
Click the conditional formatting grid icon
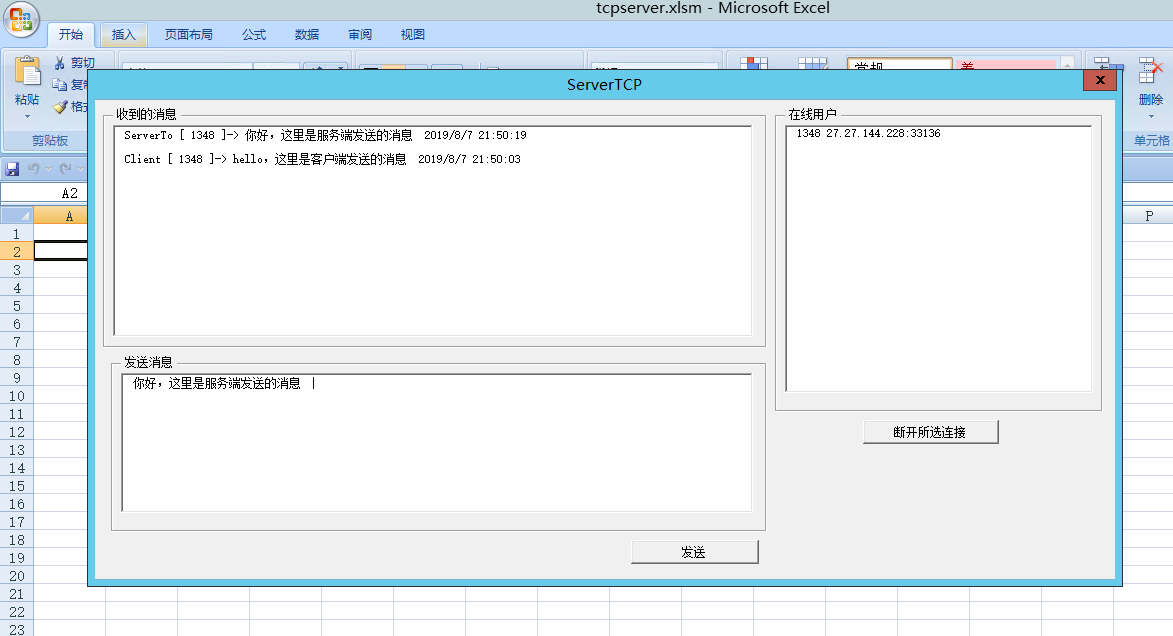coord(753,63)
